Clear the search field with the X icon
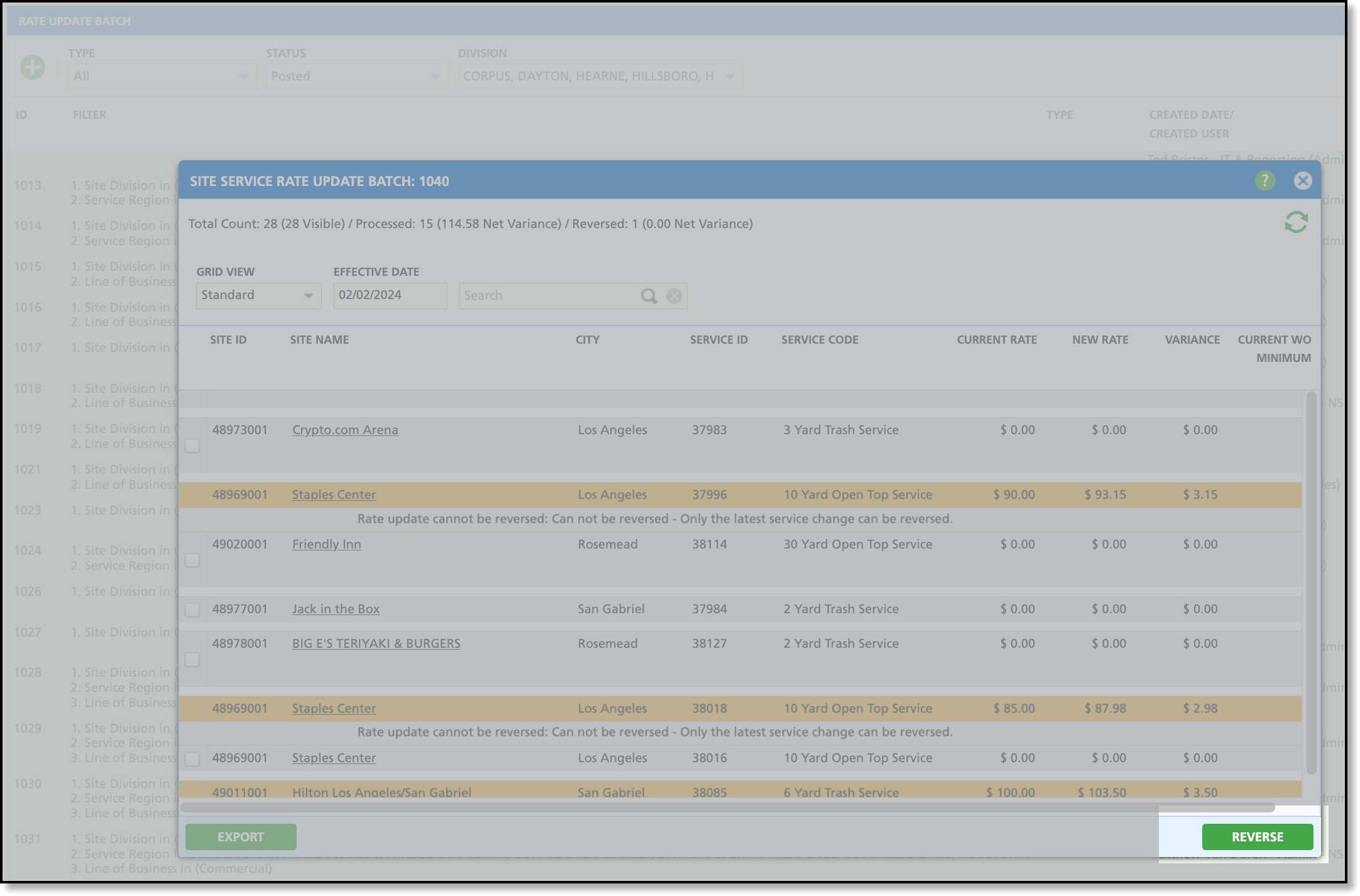 tap(674, 296)
